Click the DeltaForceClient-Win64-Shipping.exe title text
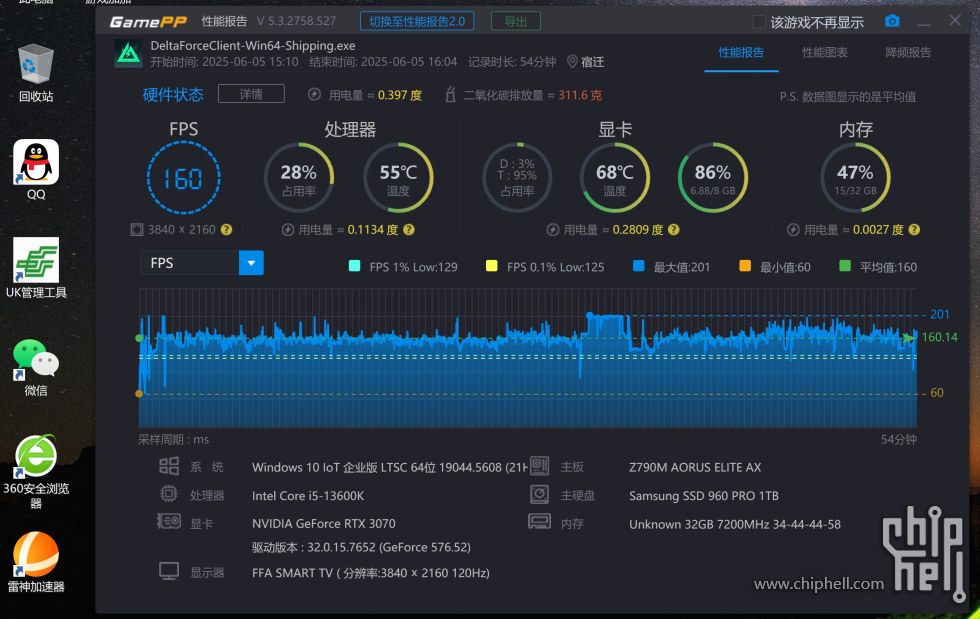The width and height of the screenshot is (980, 619). [253, 46]
